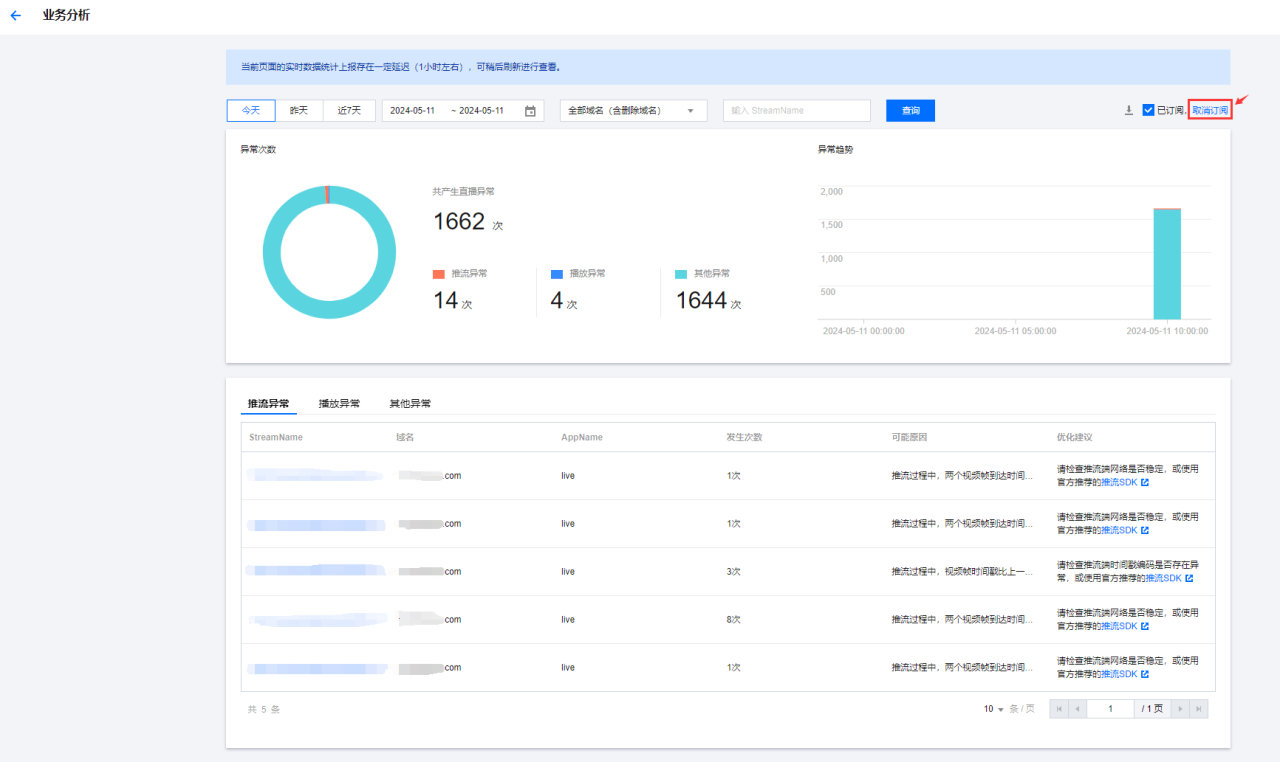Click the 播放异常 blue legend swatch
The height and width of the screenshot is (762, 1280).
point(557,274)
